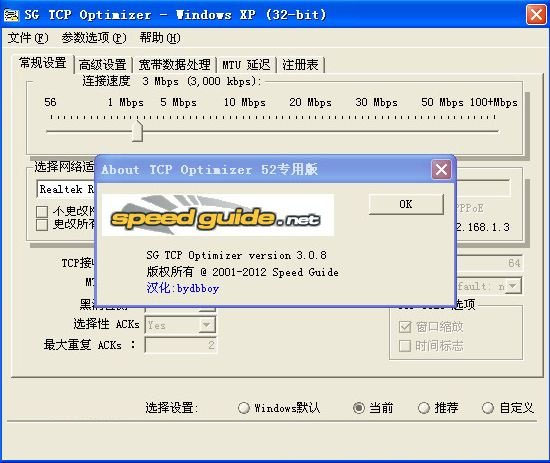The image size is (550, 463).
Task: Open the 选择性 ACKs dropdown
Action: click(x=207, y=325)
